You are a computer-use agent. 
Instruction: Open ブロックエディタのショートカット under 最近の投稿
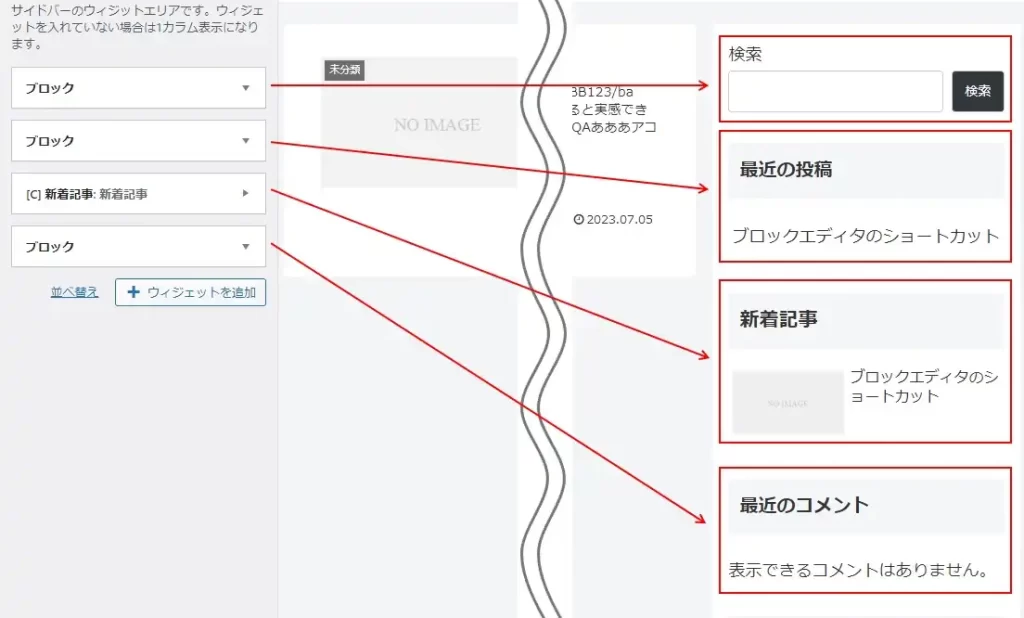click(x=865, y=236)
